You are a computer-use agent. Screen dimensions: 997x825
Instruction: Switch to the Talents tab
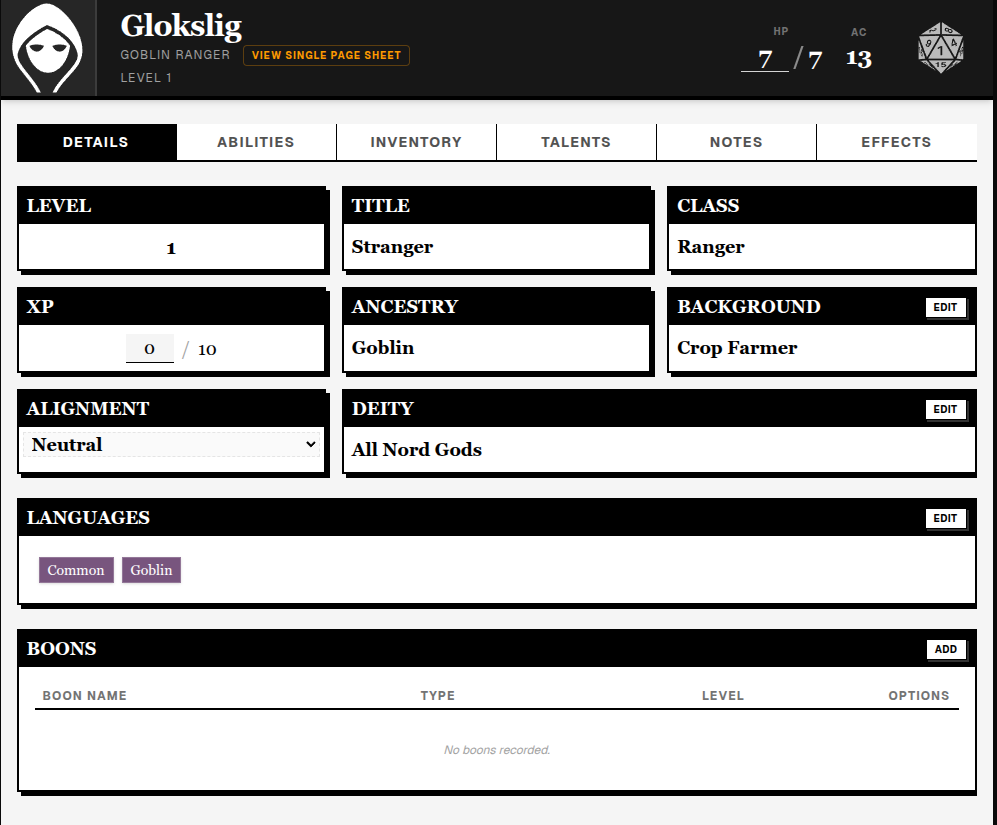[x=576, y=142]
